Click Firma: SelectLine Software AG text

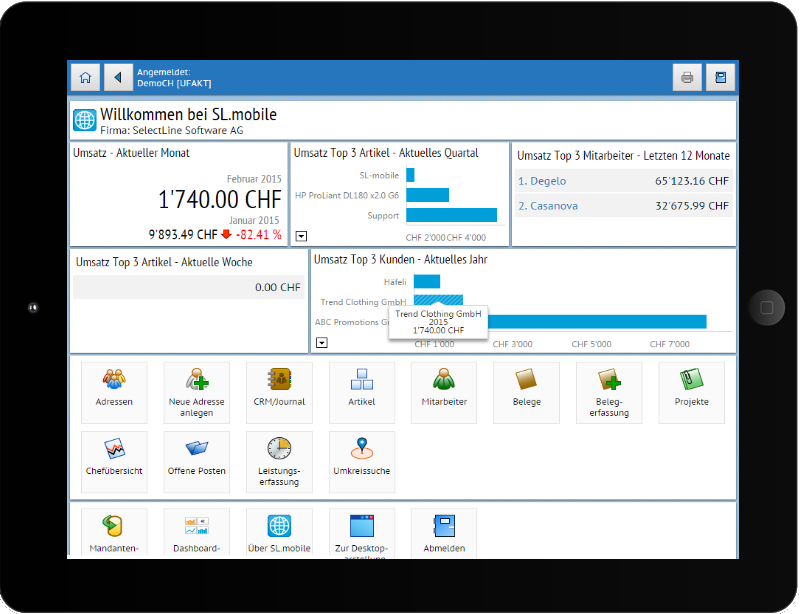pyautogui.click(x=172, y=130)
